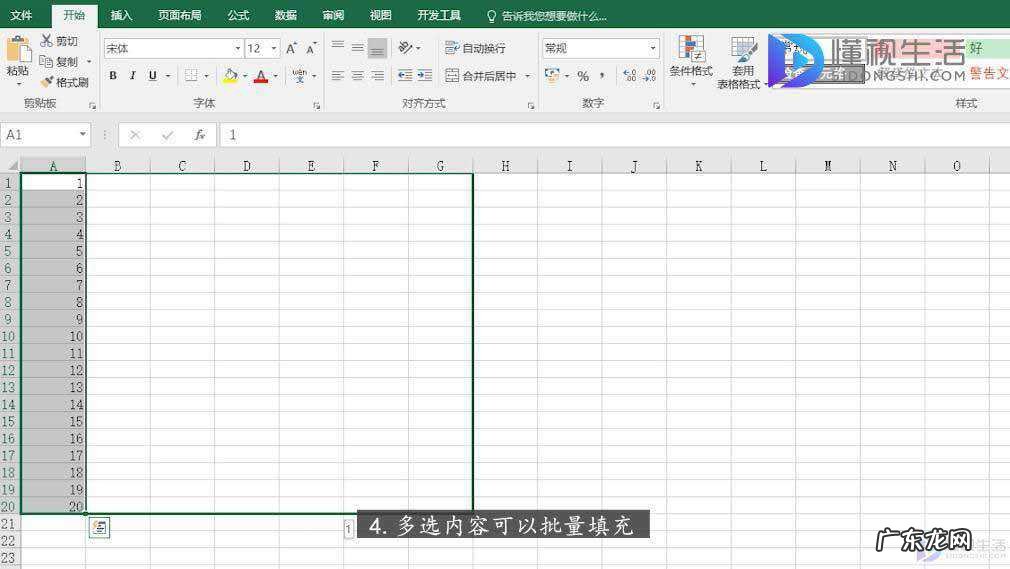This screenshot has height=569, width=1010.
Task: Apply cell borders icon
Action: pos(191,75)
